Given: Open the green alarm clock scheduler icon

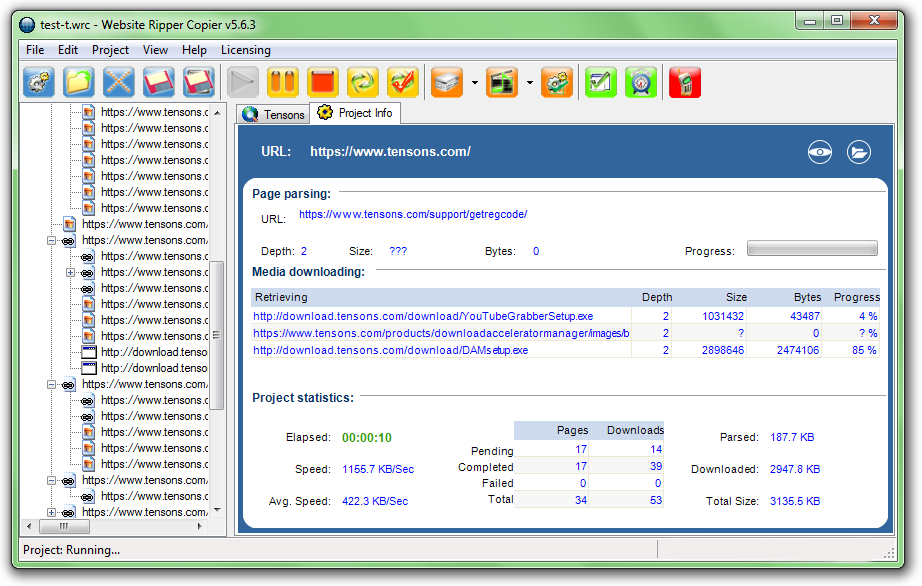Looking at the screenshot, I should click(641, 82).
